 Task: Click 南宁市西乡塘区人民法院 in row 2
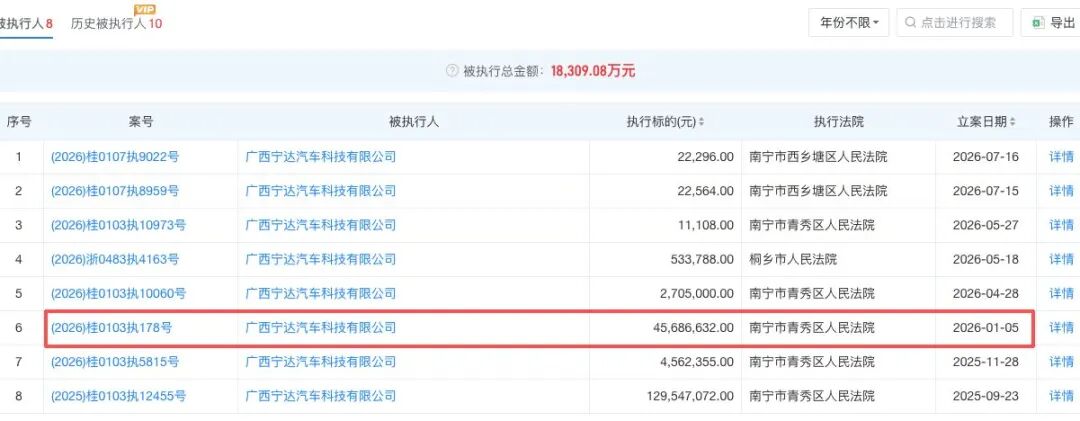tap(818, 191)
